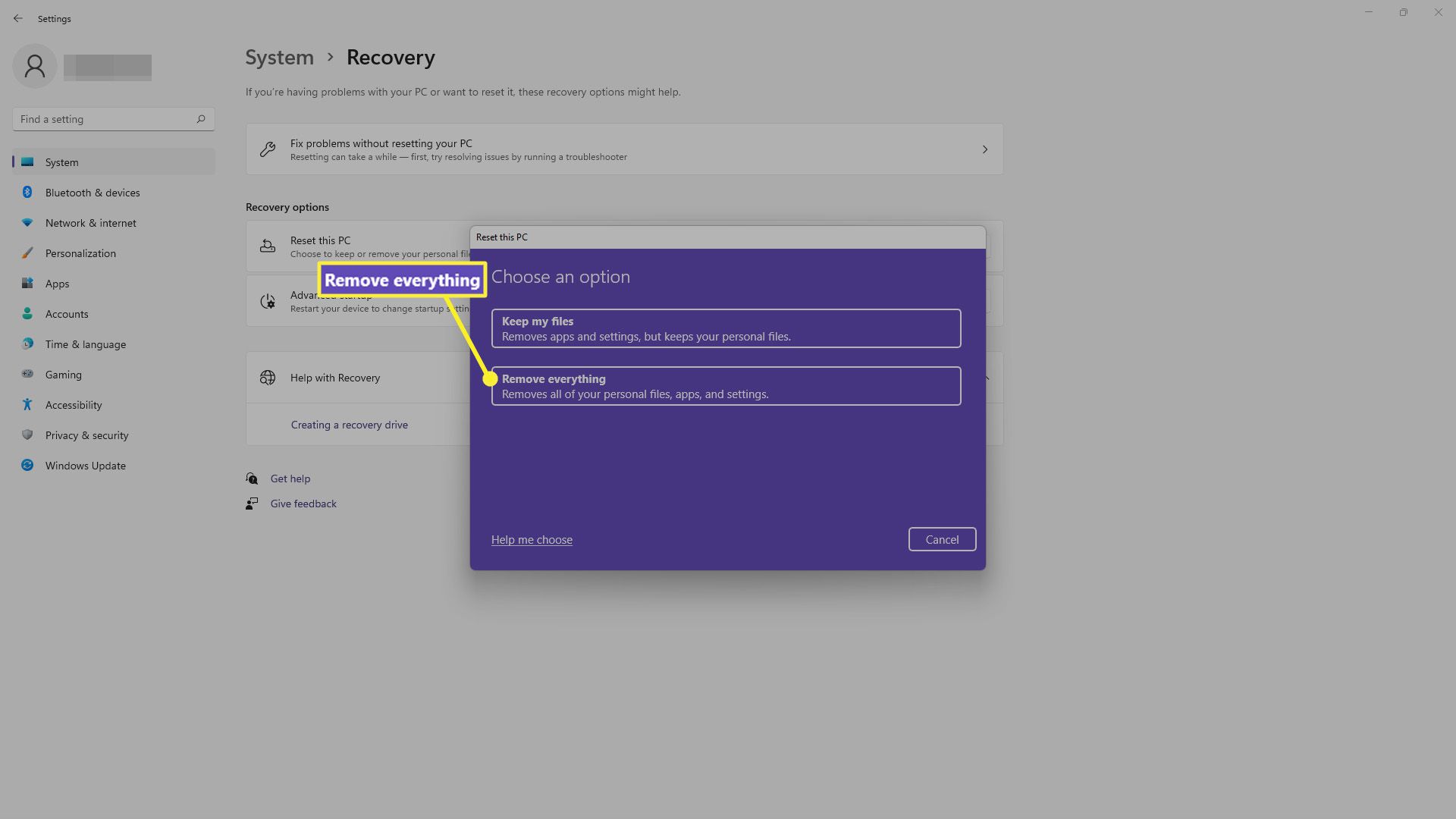Click the Personalization settings icon
Viewport: 1456px width, 819px height.
click(x=28, y=253)
